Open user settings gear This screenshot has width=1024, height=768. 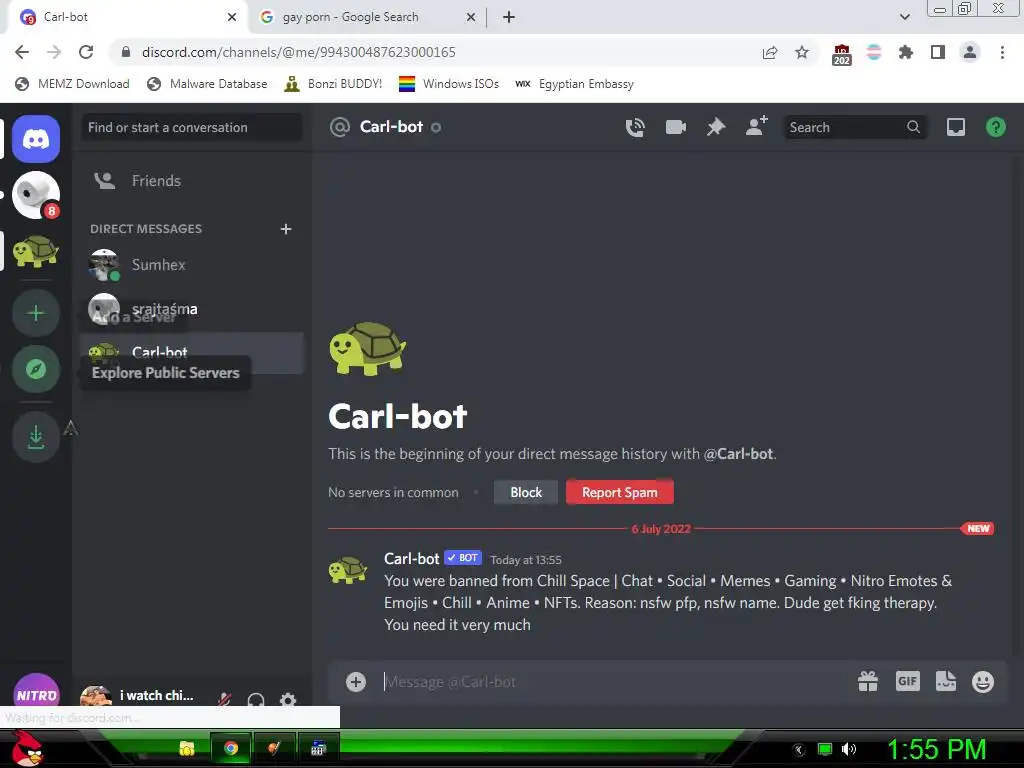pyautogui.click(x=288, y=700)
